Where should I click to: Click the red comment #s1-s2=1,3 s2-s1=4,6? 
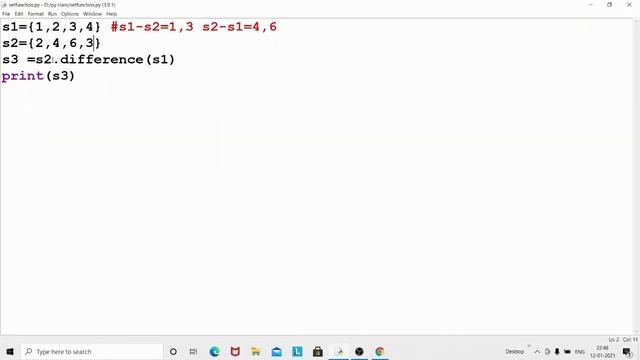pos(194,27)
